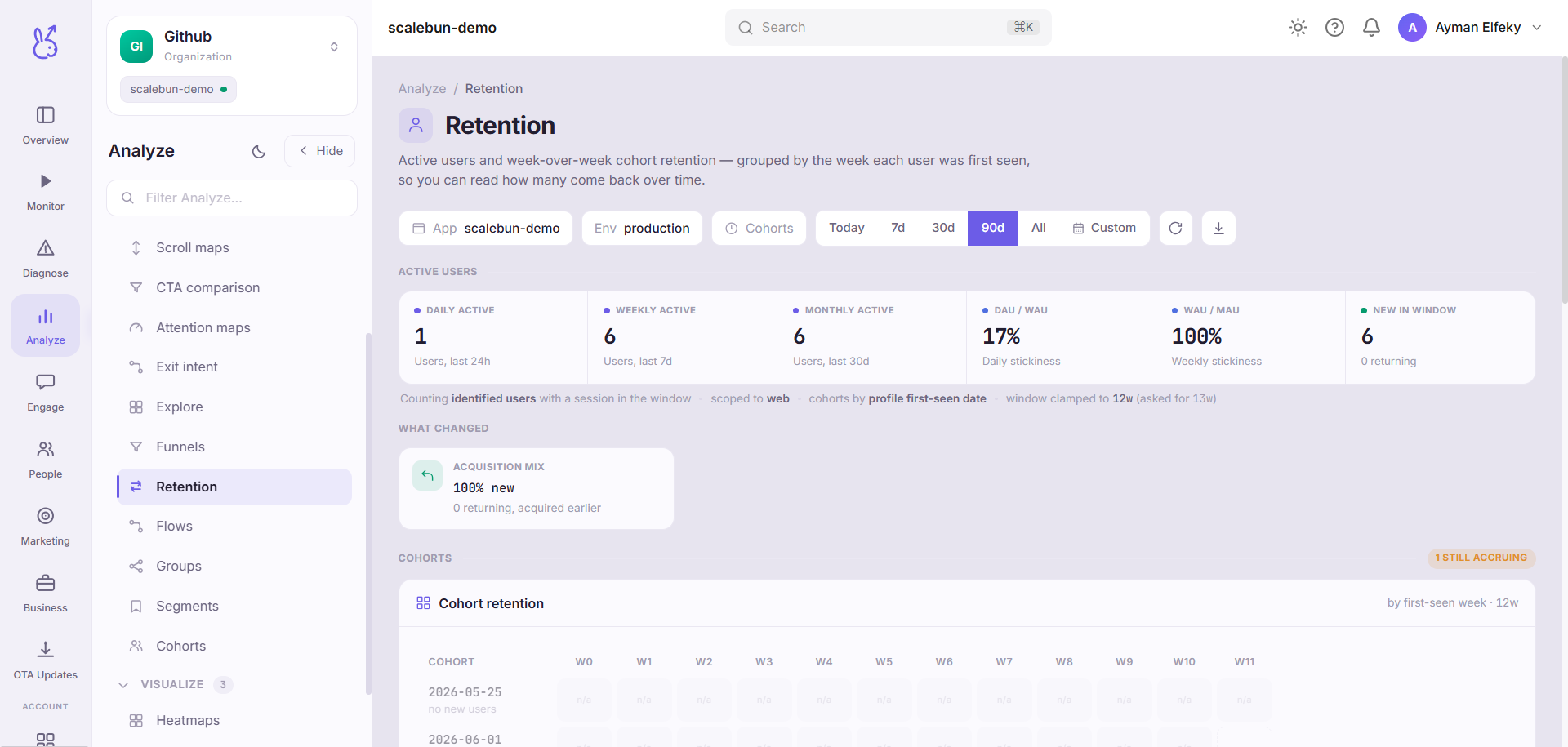Open Segments
Image resolution: width=1568 pixels, height=747 pixels.
tap(234, 607)
